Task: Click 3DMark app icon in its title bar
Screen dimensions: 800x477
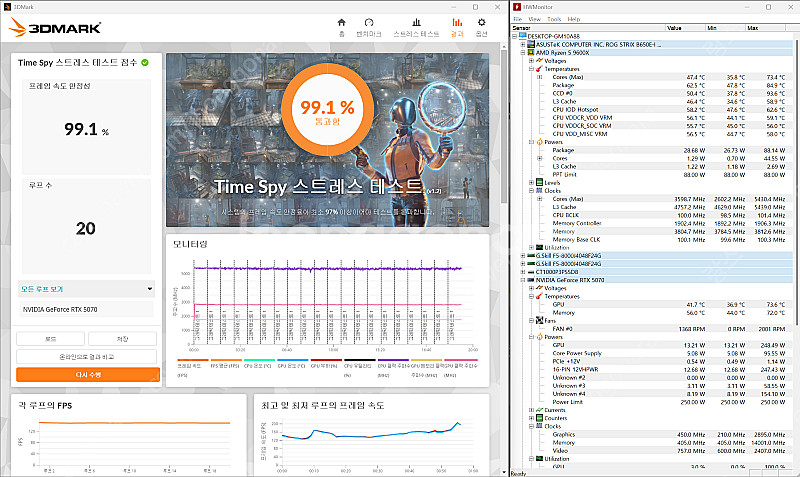Action: pyautogui.click(x=7, y=7)
